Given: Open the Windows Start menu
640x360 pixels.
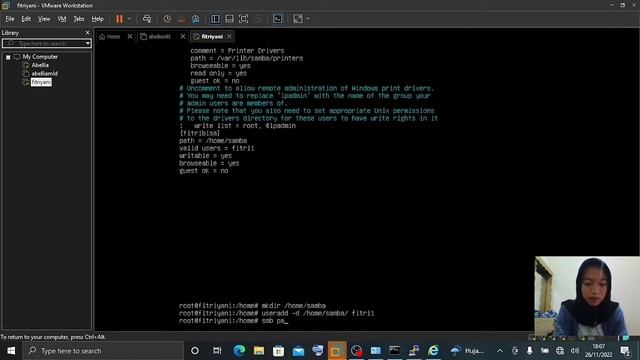Looking at the screenshot, I should [x=11, y=351].
